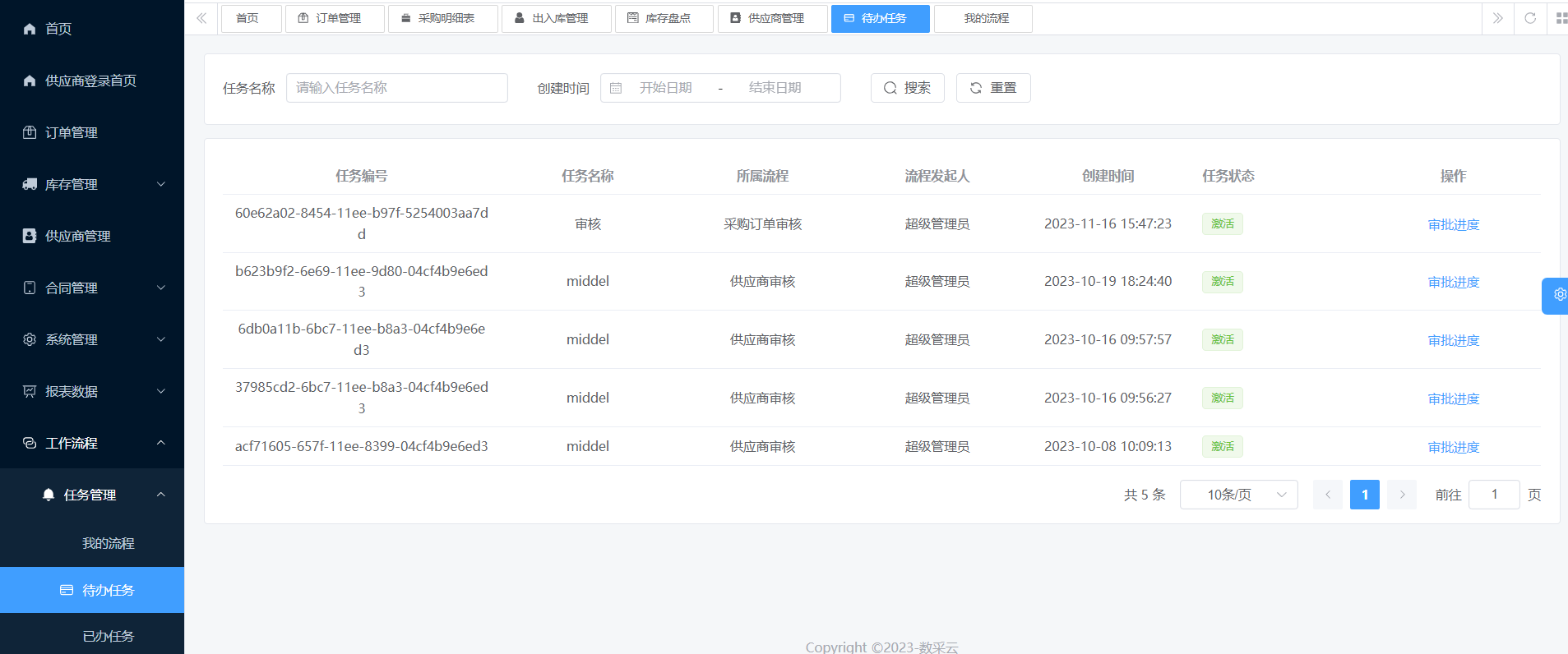Image resolution: width=1568 pixels, height=654 pixels.
Task: Click the 供应商管理 sidebar contact icon
Action: 30,236
